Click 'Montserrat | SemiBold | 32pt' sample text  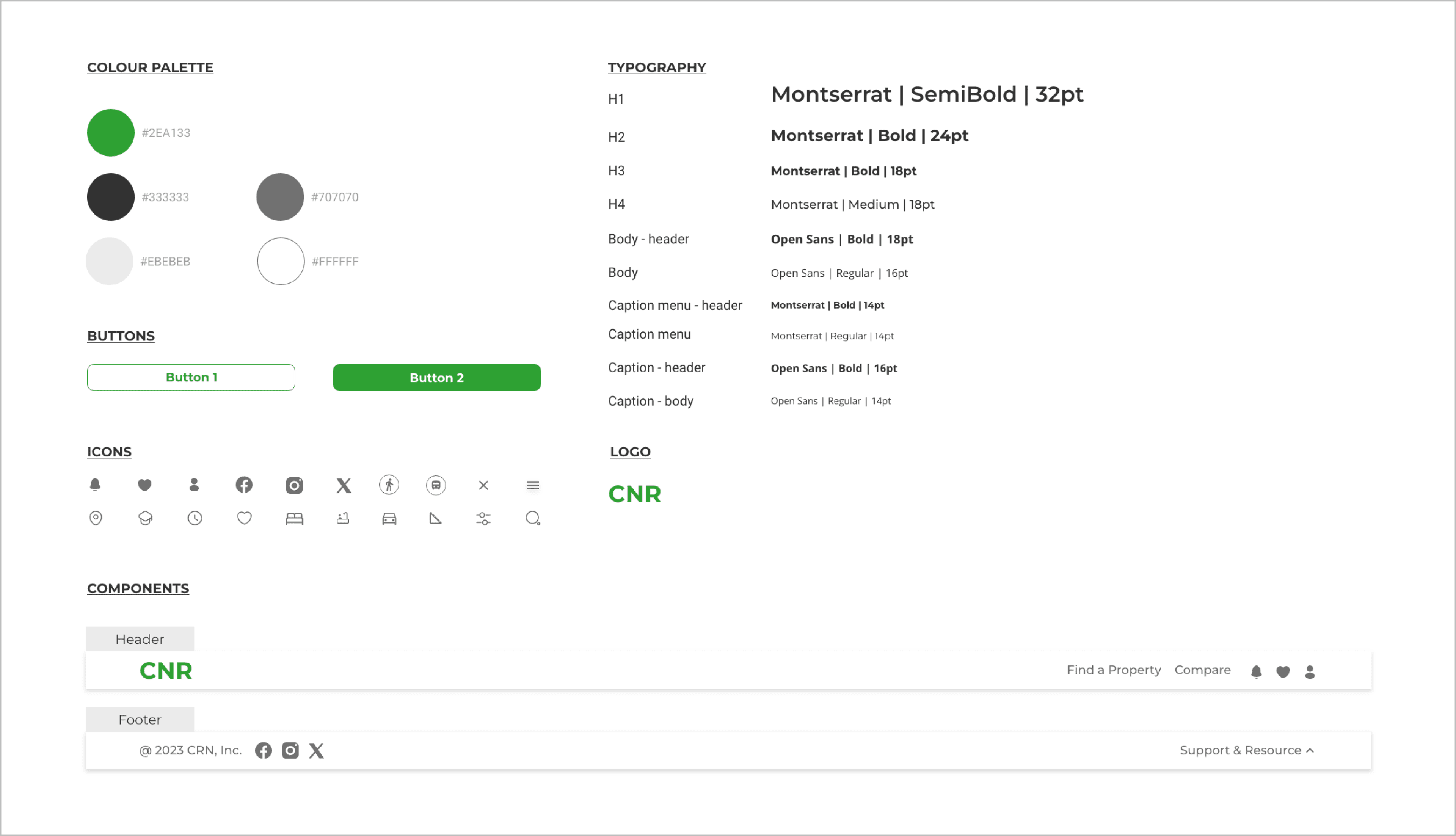[x=927, y=94]
